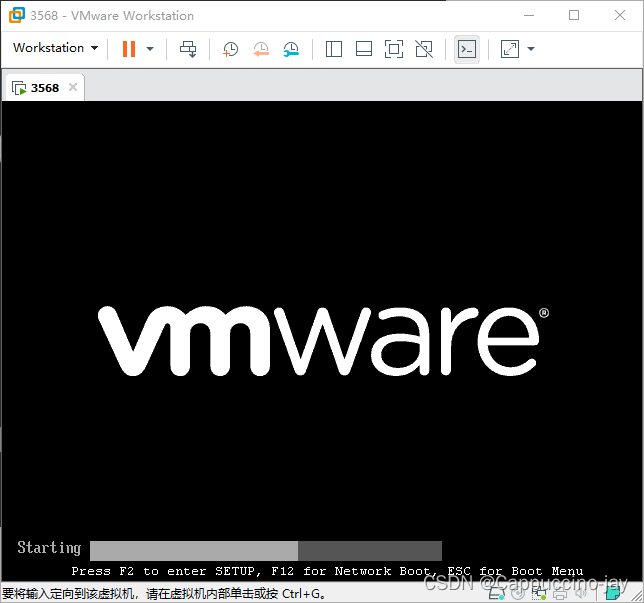Switch to Unity mode
Image resolution: width=644 pixels, height=603 pixels.
424,49
